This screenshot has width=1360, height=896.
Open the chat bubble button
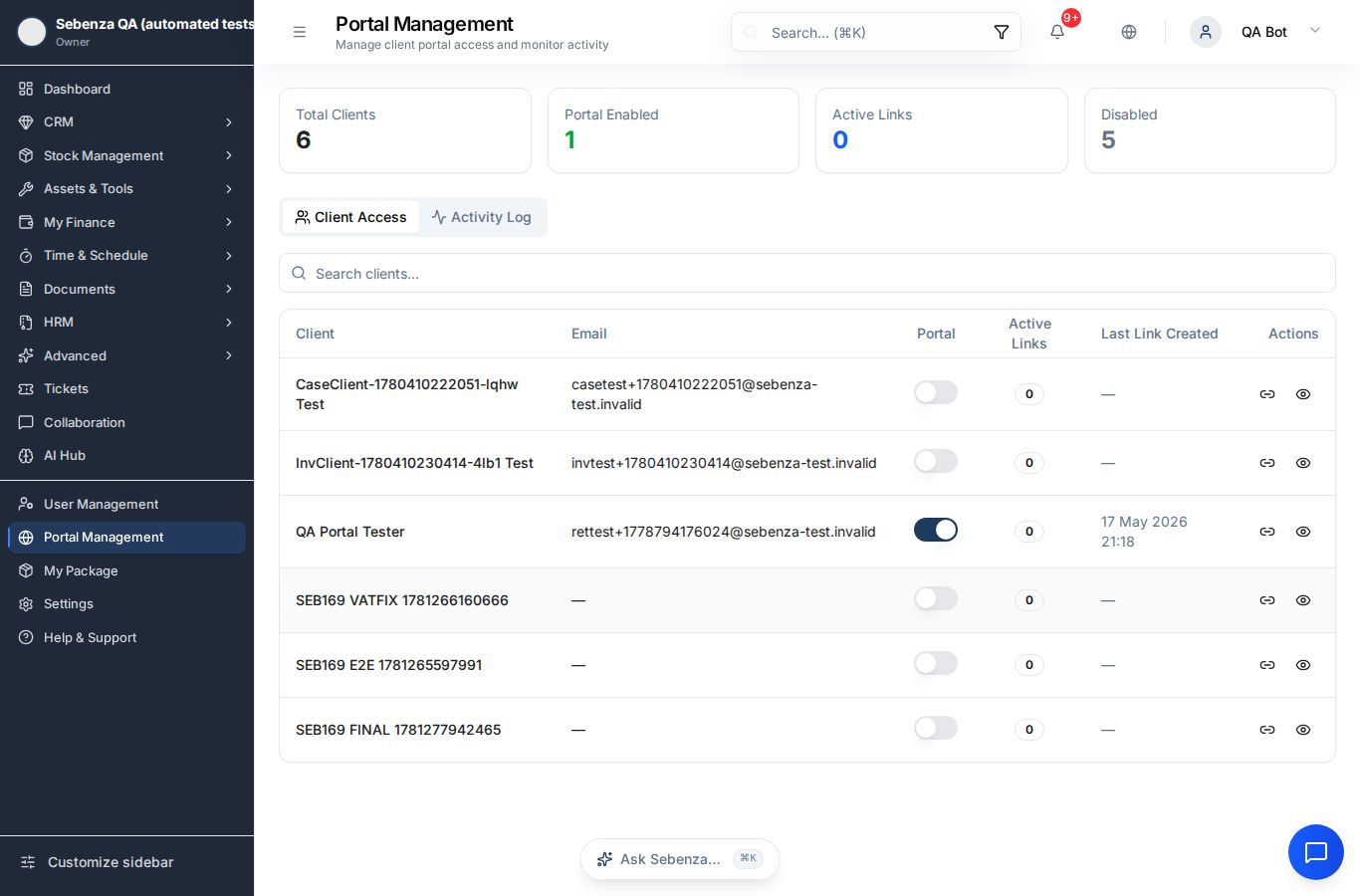click(x=1316, y=852)
